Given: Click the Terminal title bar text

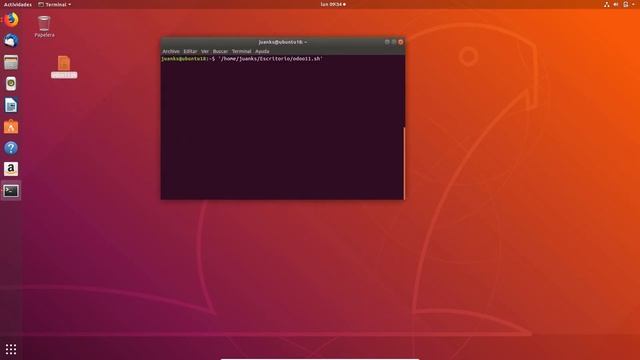Looking at the screenshot, I should pyautogui.click(x=282, y=42).
